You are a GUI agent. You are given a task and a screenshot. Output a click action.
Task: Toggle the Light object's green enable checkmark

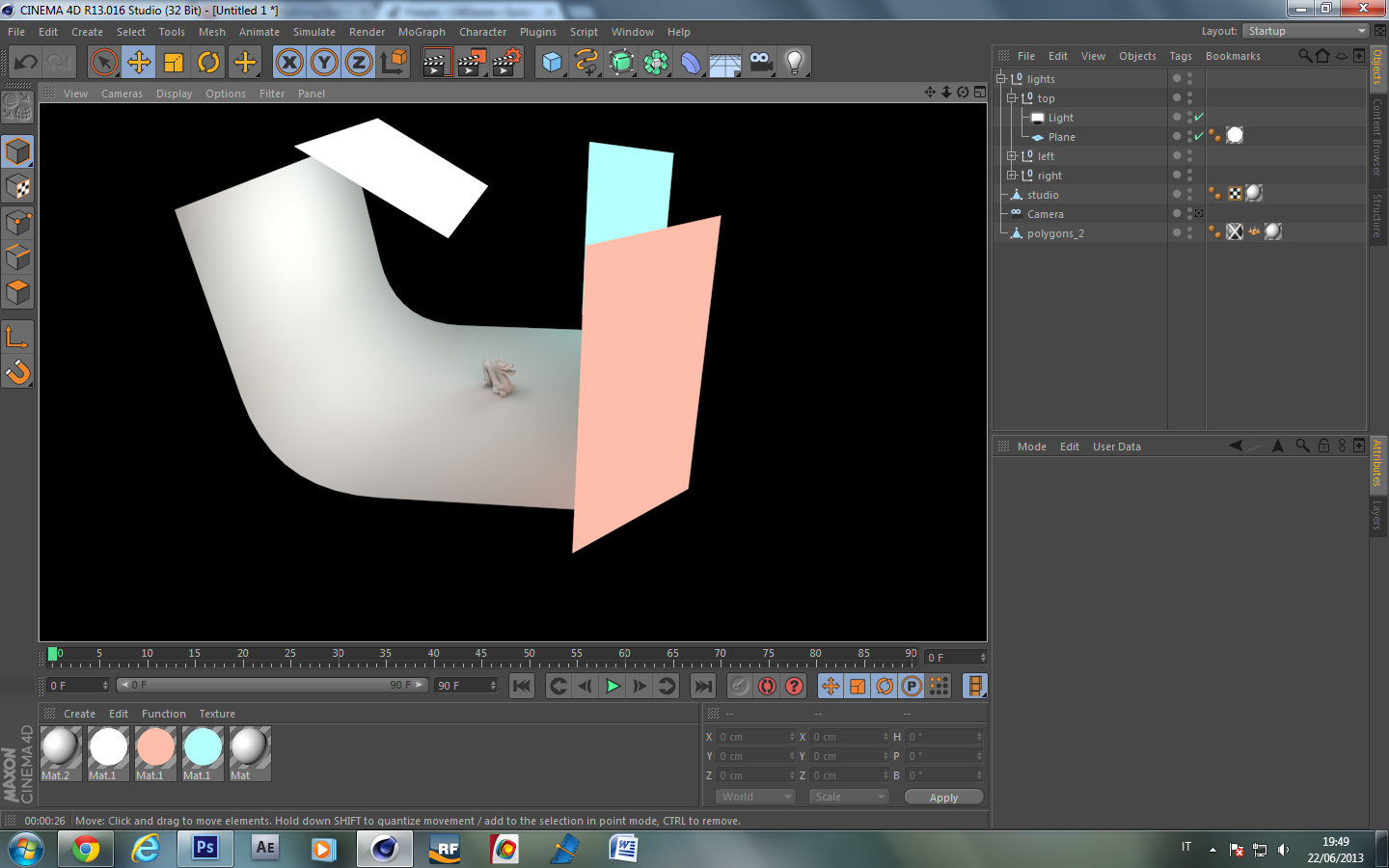1199,118
